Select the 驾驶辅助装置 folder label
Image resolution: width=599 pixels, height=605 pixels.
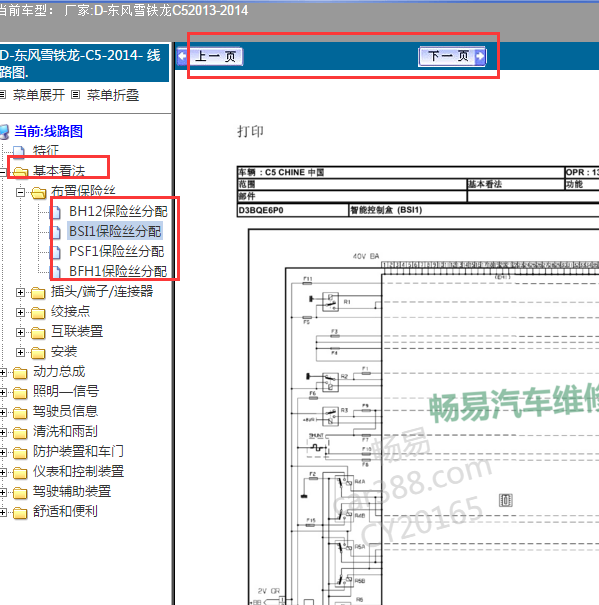click(72, 492)
